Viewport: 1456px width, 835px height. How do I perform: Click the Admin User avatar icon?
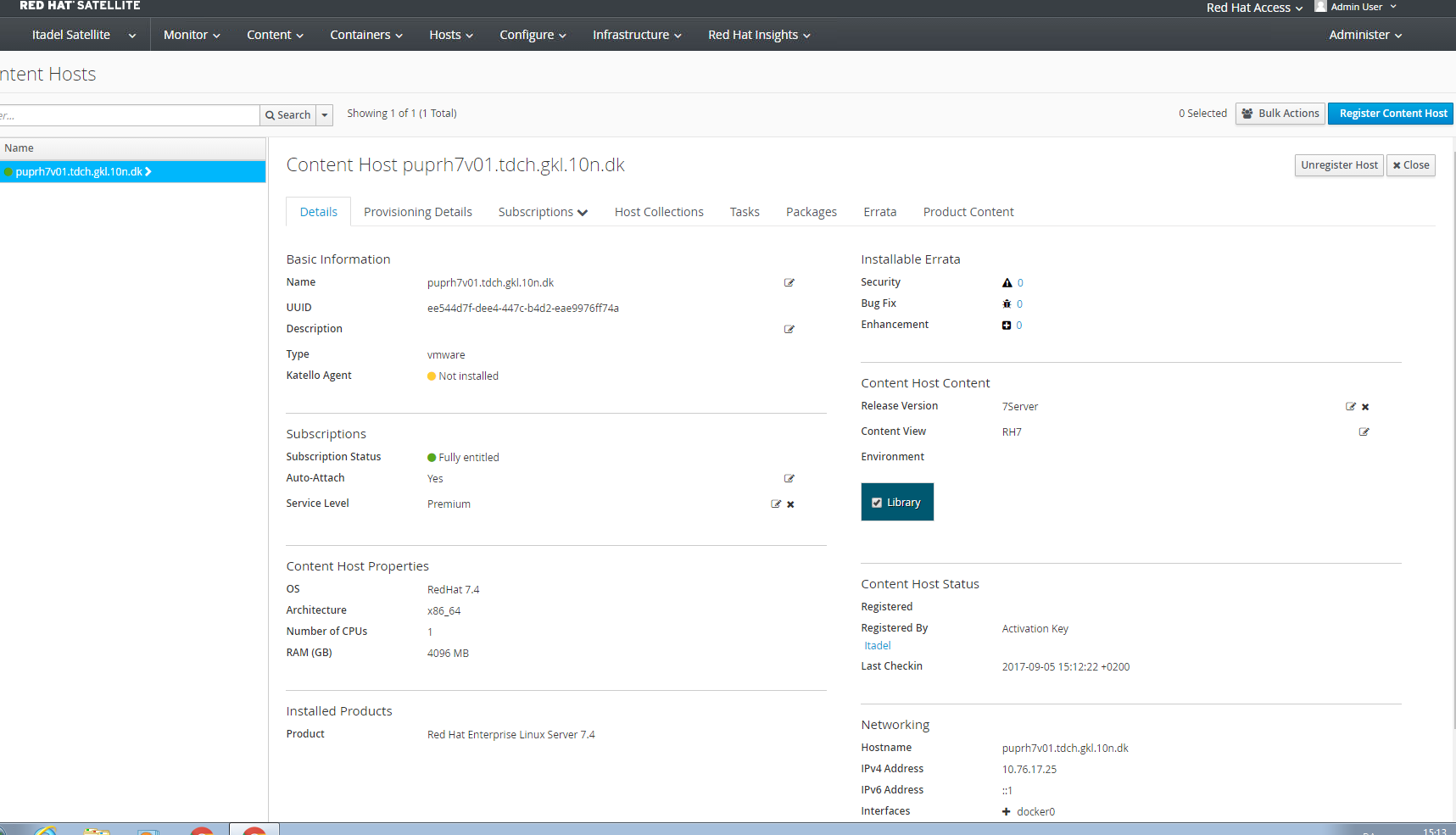[x=1320, y=6]
